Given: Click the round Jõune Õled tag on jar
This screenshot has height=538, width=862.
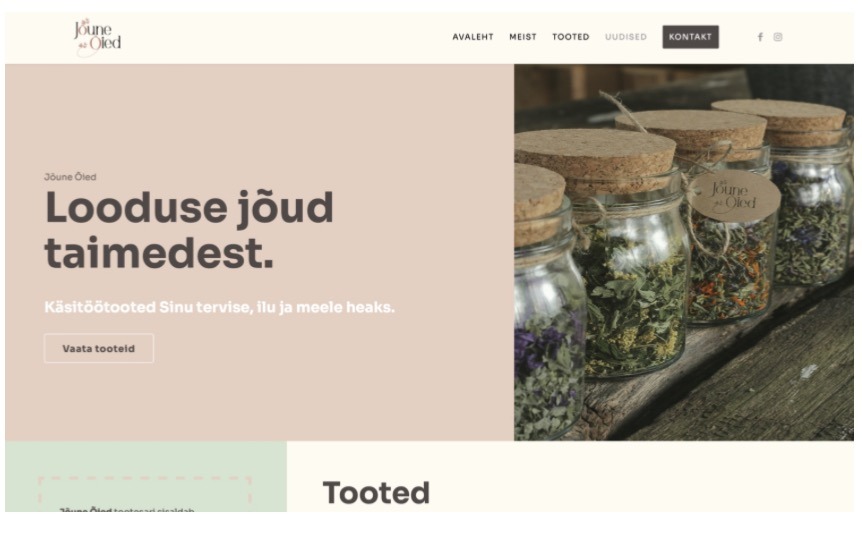Looking at the screenshot, I should pyautogui.click(x=735, y=196).
